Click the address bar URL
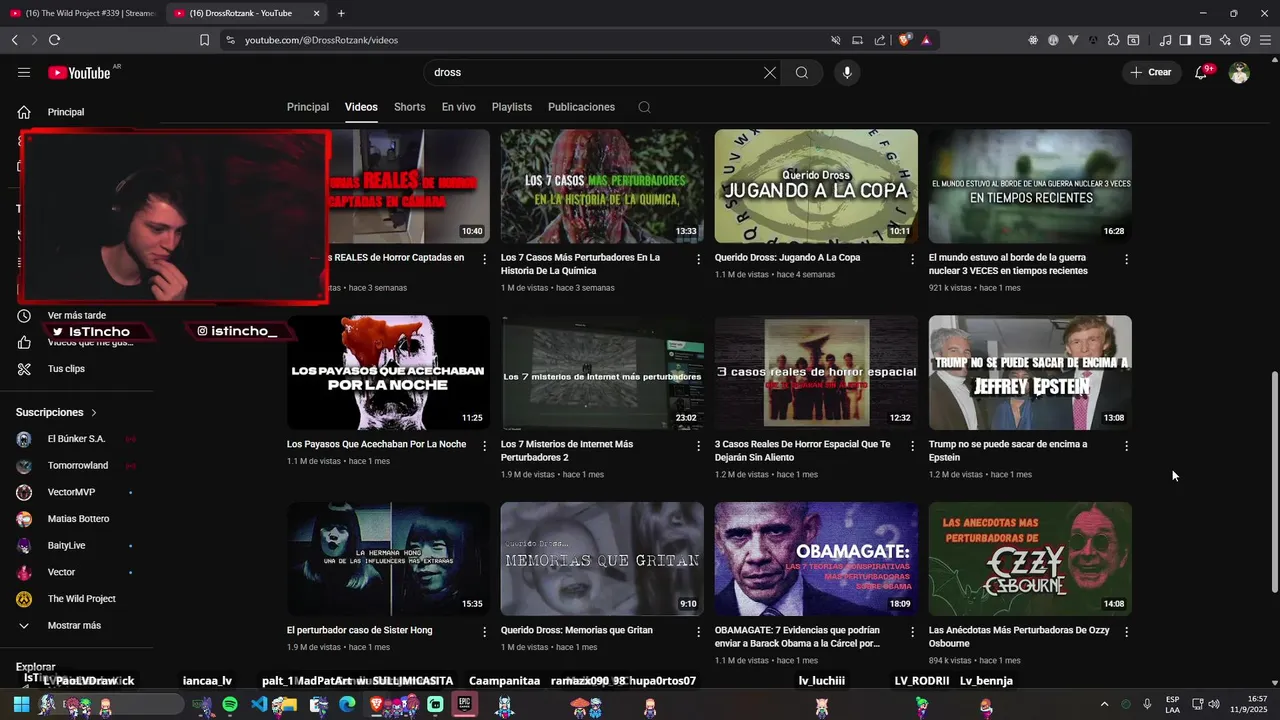 tap(322, 40)
